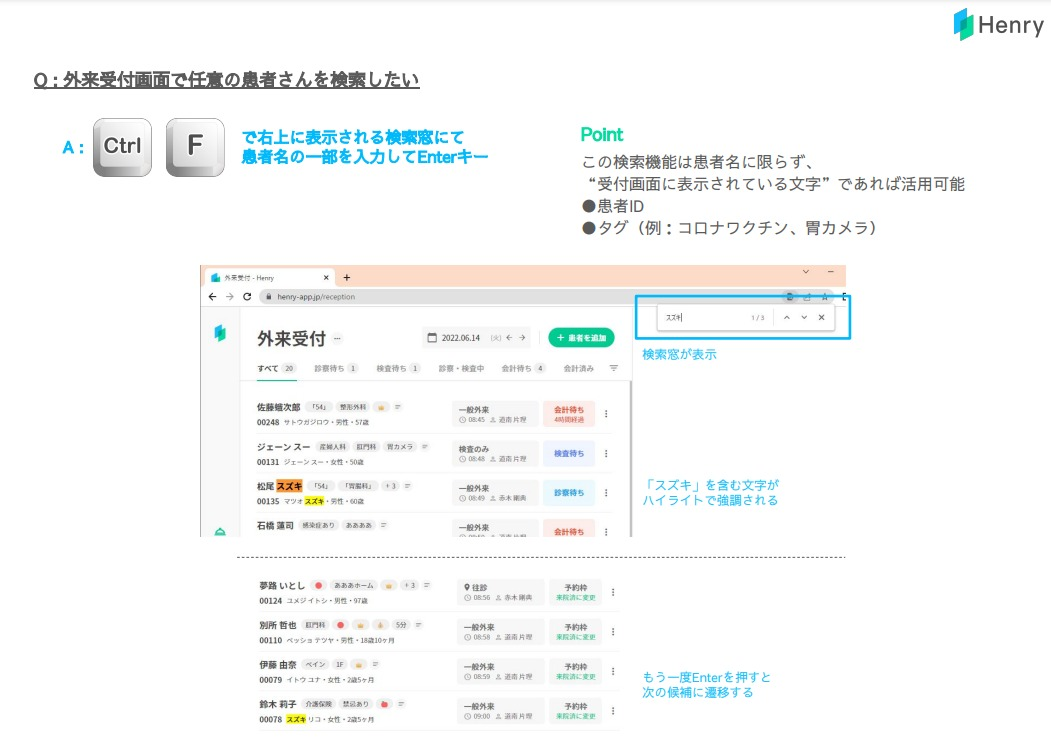Click the 胃カメラ tag on ジェーン スー
The height and width of the screenshot is (741, 1051).
tap(400, 446)
